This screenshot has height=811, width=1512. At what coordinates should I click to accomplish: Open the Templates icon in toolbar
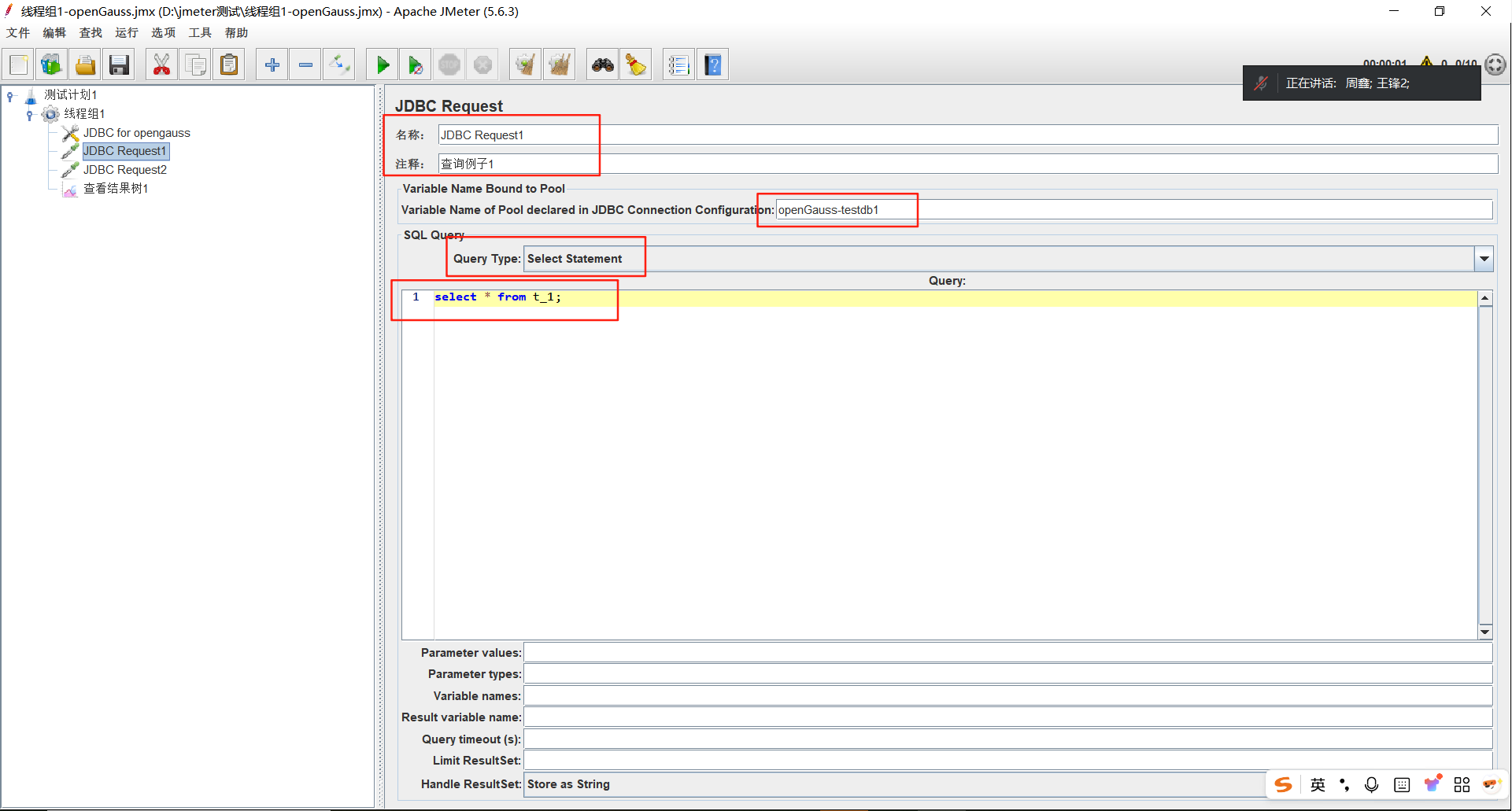pos(52,65)
